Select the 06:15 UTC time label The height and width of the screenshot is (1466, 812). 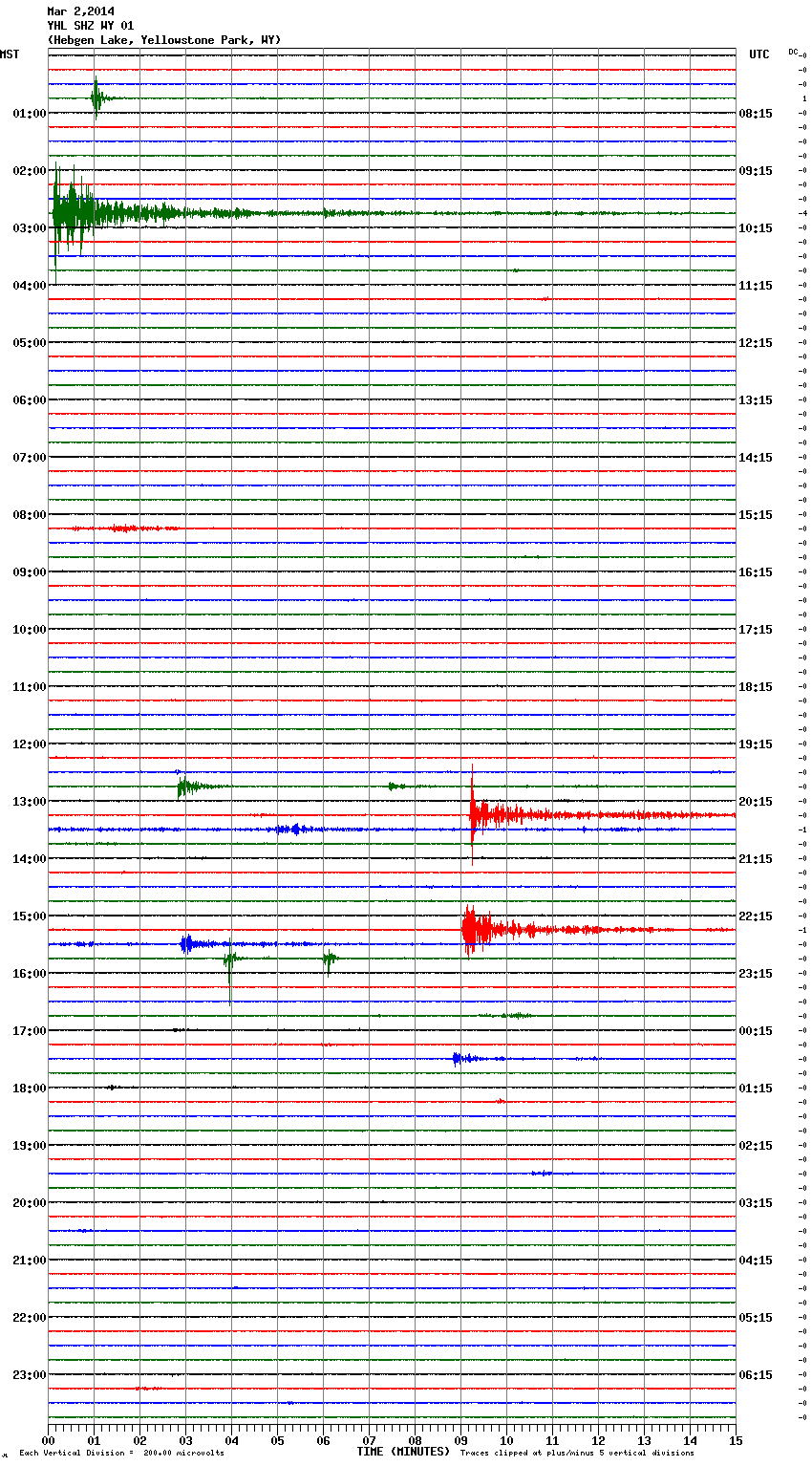tap(756, 1375)
